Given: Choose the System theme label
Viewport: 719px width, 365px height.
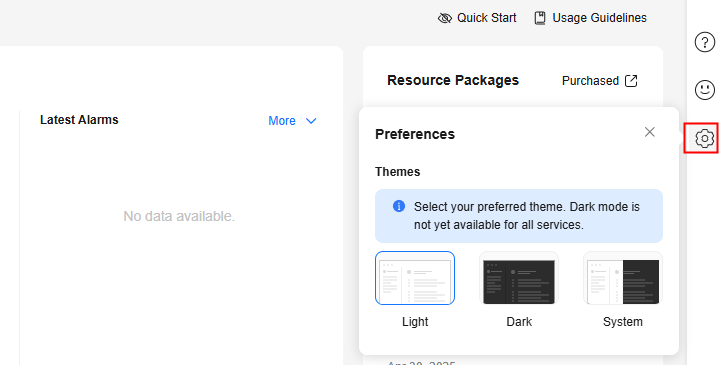Looking at the screenshot, I should tap(623, 322).
